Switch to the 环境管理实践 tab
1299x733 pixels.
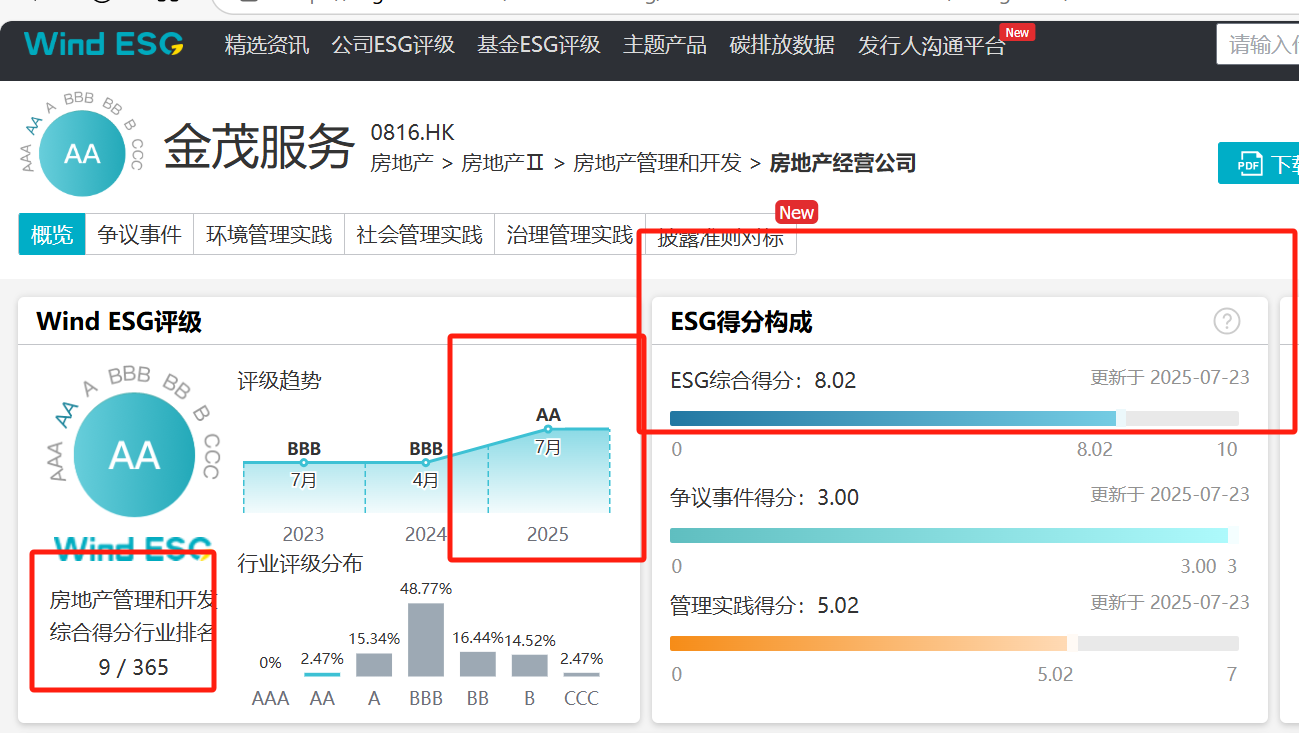268,235
